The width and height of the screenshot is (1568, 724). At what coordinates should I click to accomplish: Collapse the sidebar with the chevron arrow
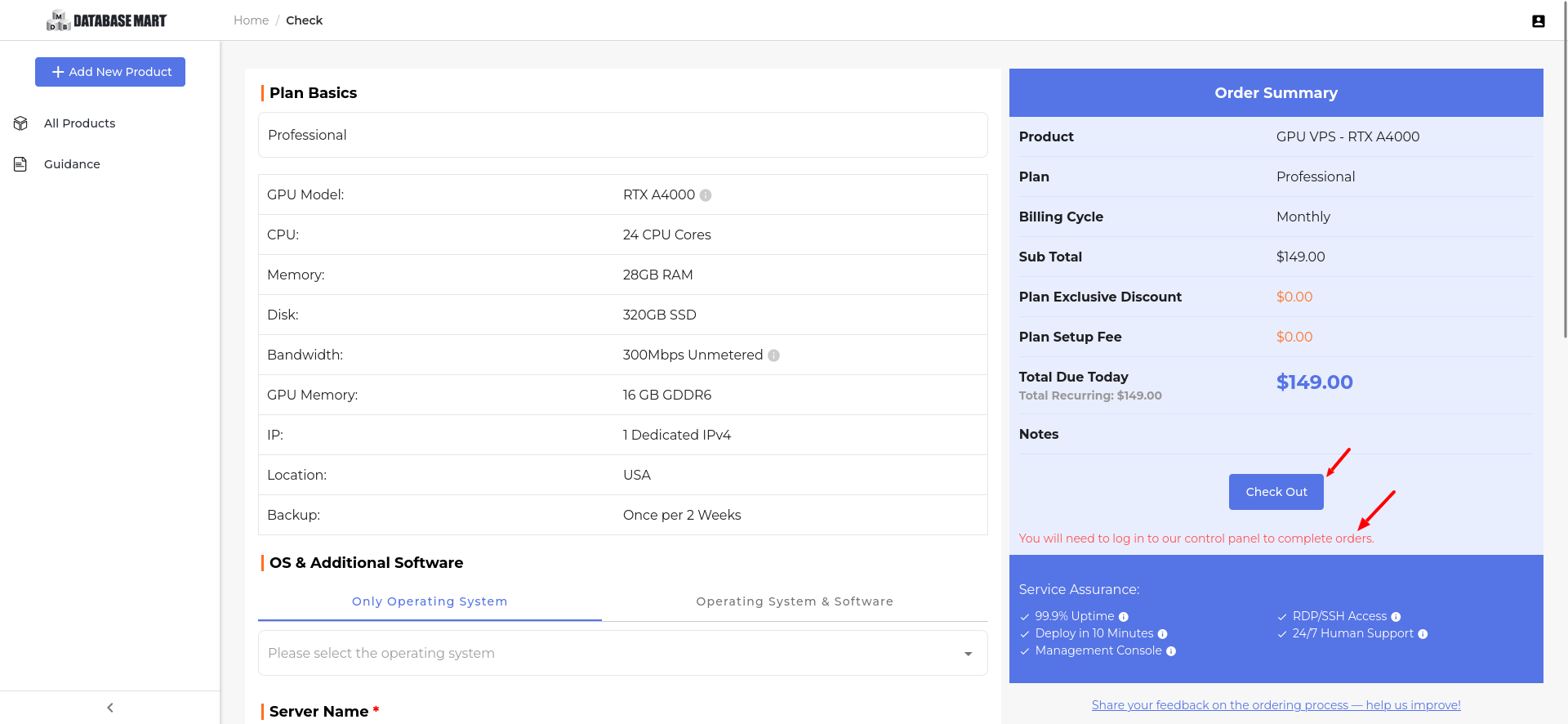click(x=110, y=708)
